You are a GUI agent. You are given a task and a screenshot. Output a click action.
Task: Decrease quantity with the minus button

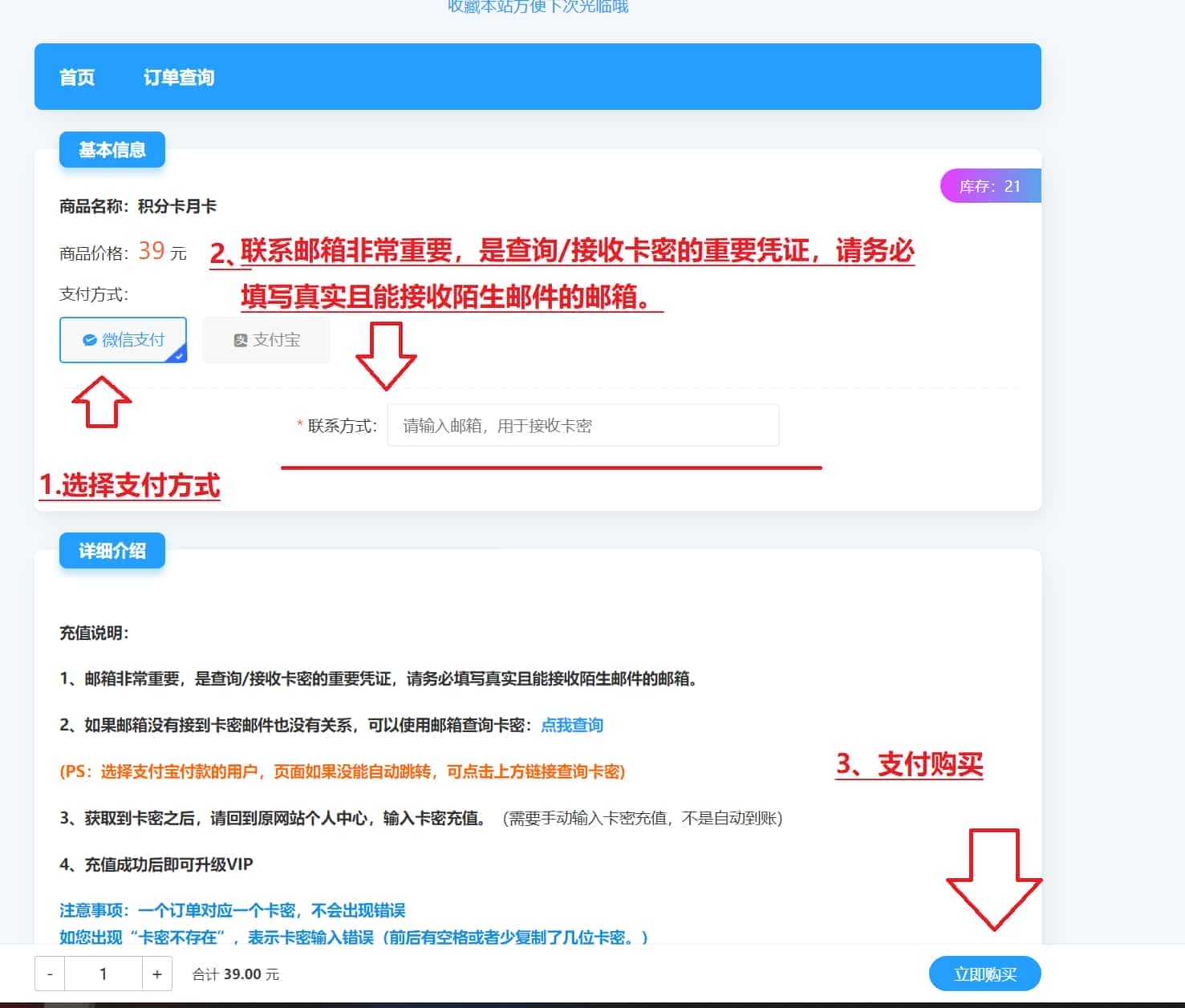pyautogui.click(x=50, y=974)
